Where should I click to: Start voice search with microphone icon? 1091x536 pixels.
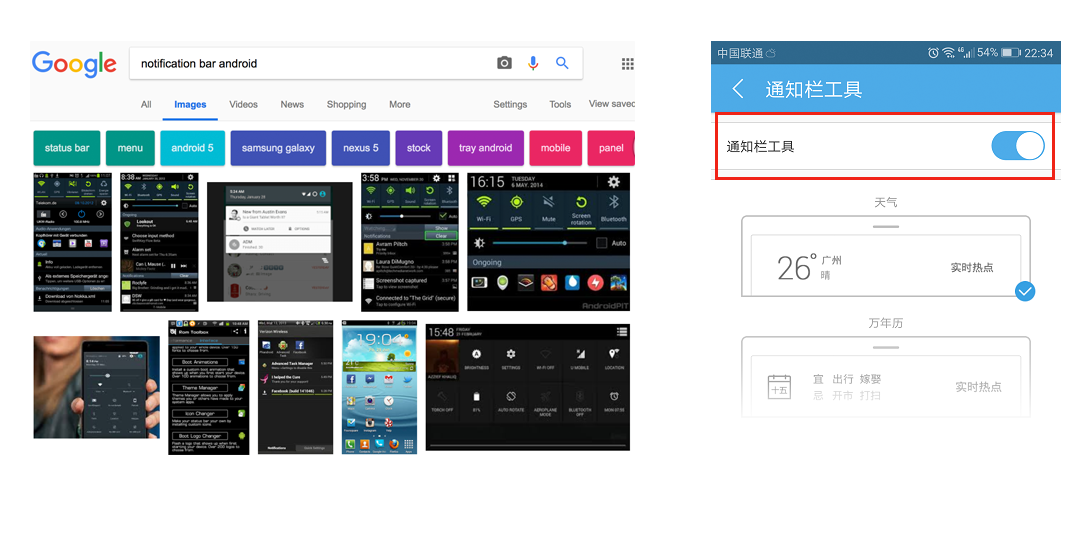click(533, 63)
